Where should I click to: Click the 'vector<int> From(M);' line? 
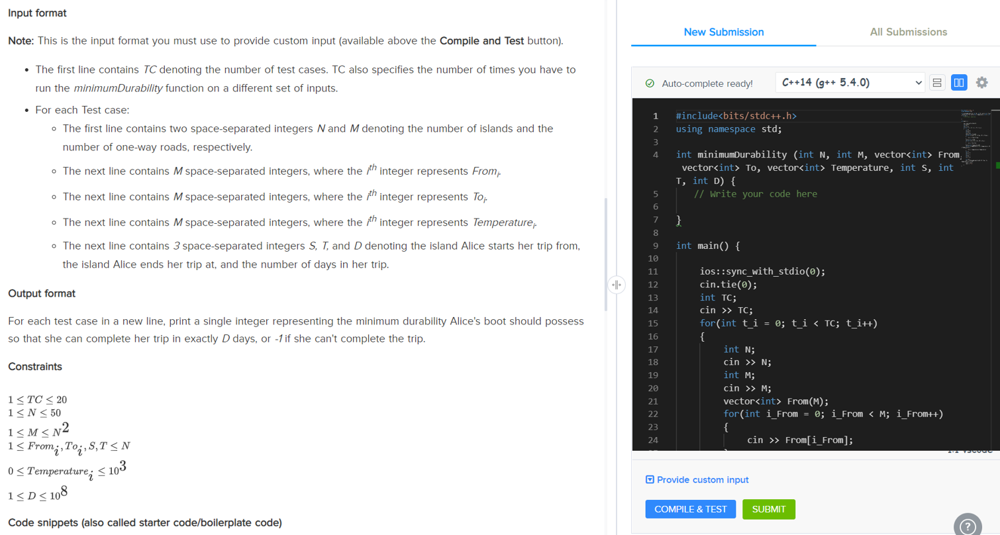coord(776,401)
